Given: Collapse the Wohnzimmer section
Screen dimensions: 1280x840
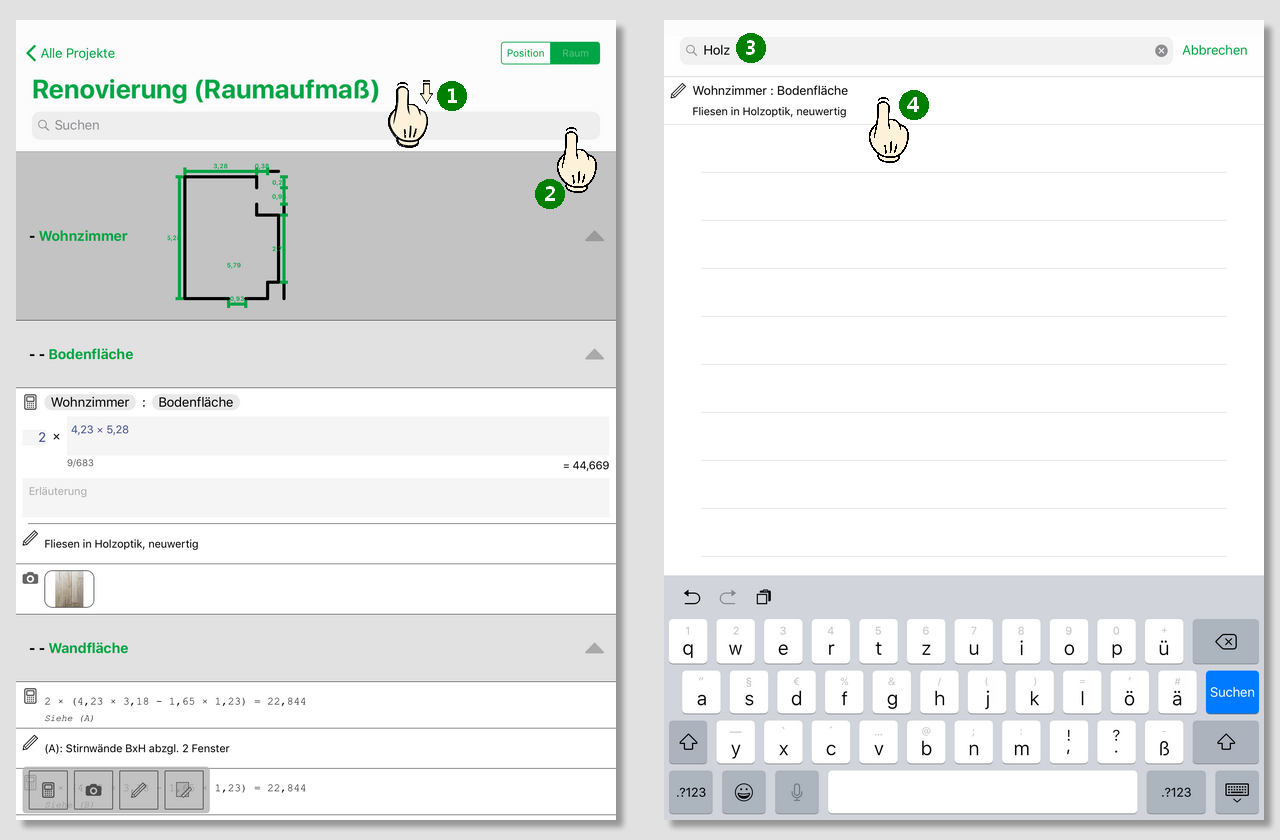Looking at the screenshot, I should point(594,236).
